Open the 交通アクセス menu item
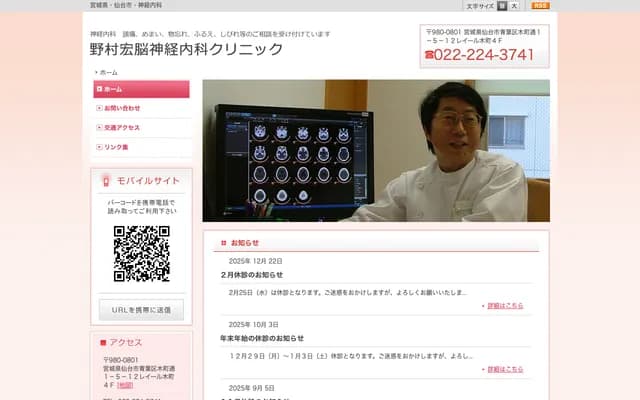This screenshot has height=400, width=640. (x=141, y=128)
